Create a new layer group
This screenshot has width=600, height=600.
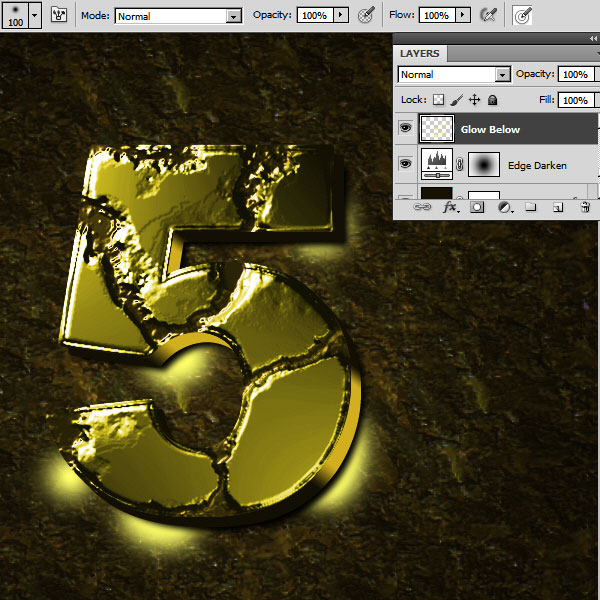(x=531, y=208)
